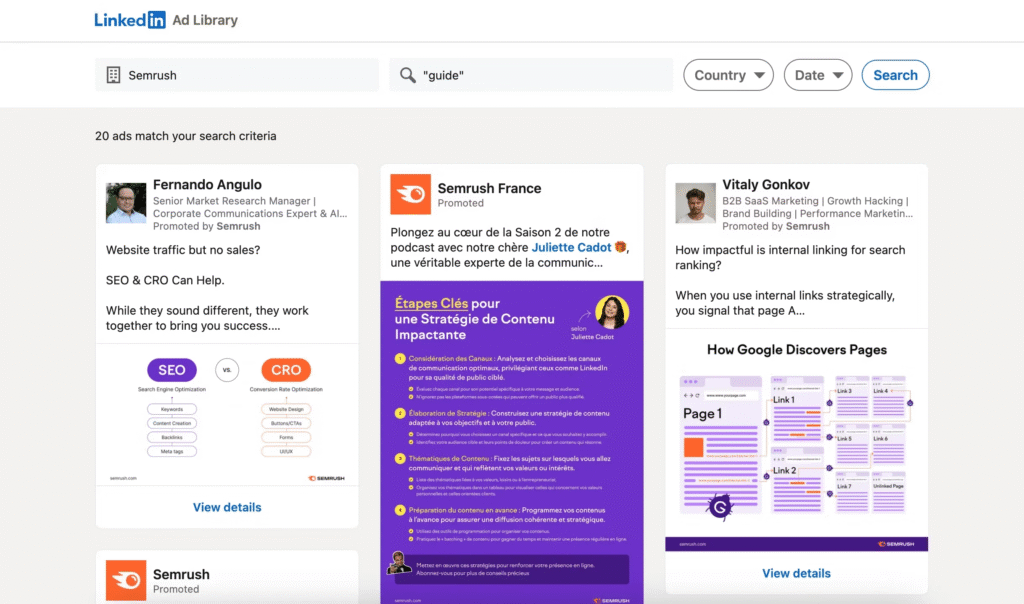Open the Country filter dropdown
The image size is (1024, 604).
pyautogui.click(x=728, y=75)
